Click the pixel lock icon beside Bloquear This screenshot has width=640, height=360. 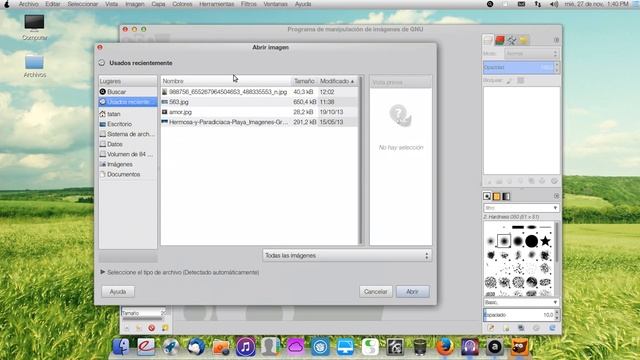pos(510,81)
